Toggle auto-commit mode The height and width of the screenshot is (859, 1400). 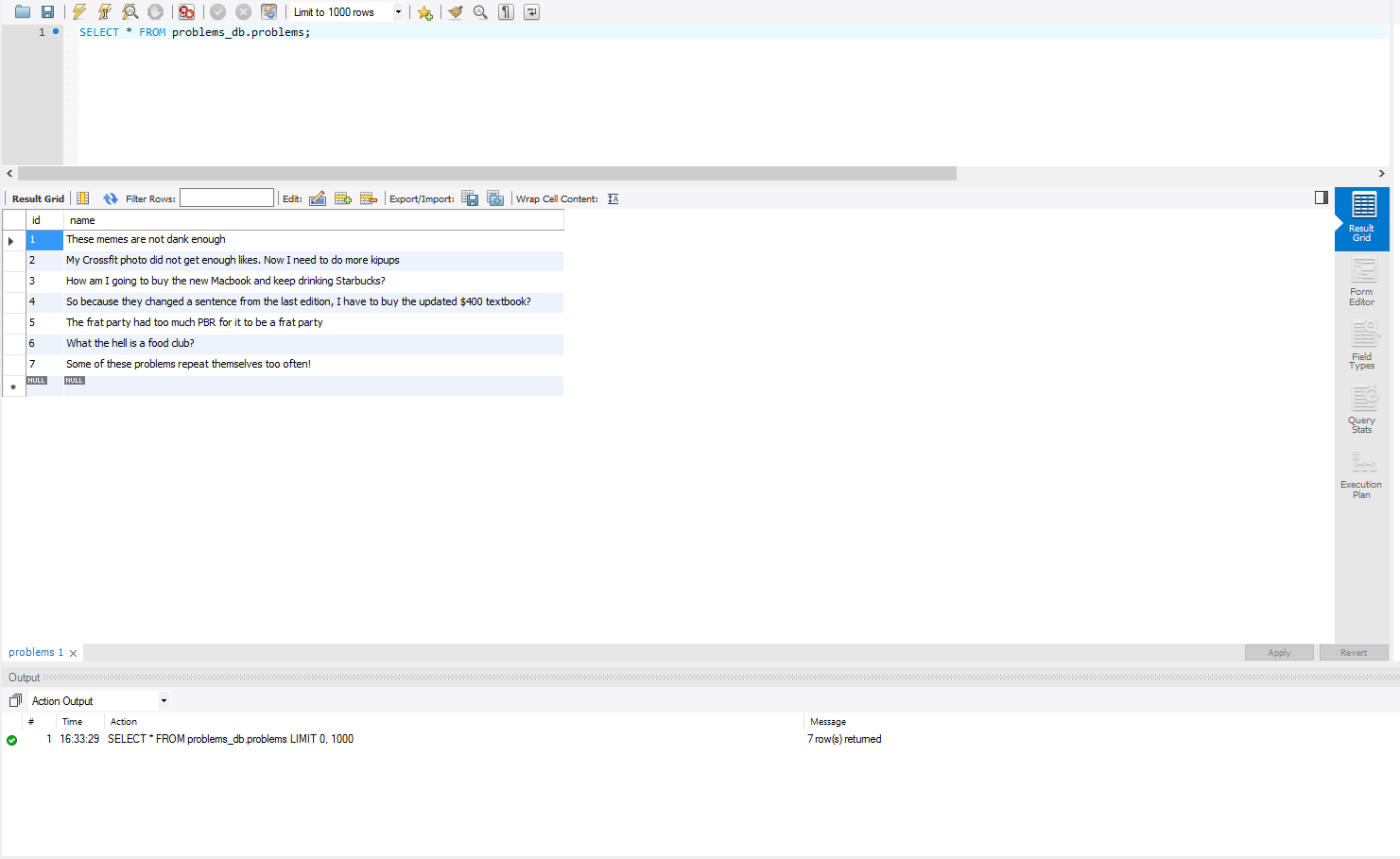coord(269,12)
